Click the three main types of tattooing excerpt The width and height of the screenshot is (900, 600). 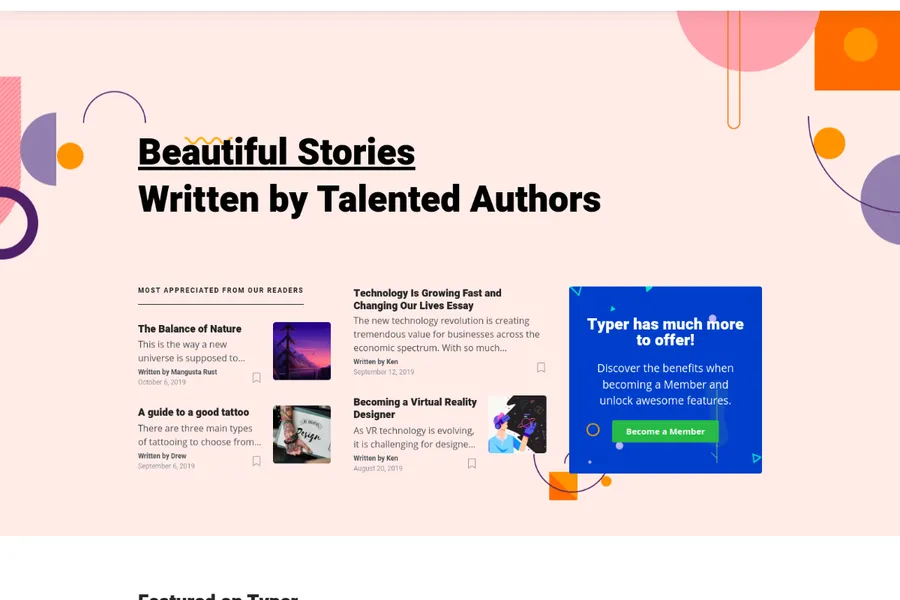coord(199,435)
